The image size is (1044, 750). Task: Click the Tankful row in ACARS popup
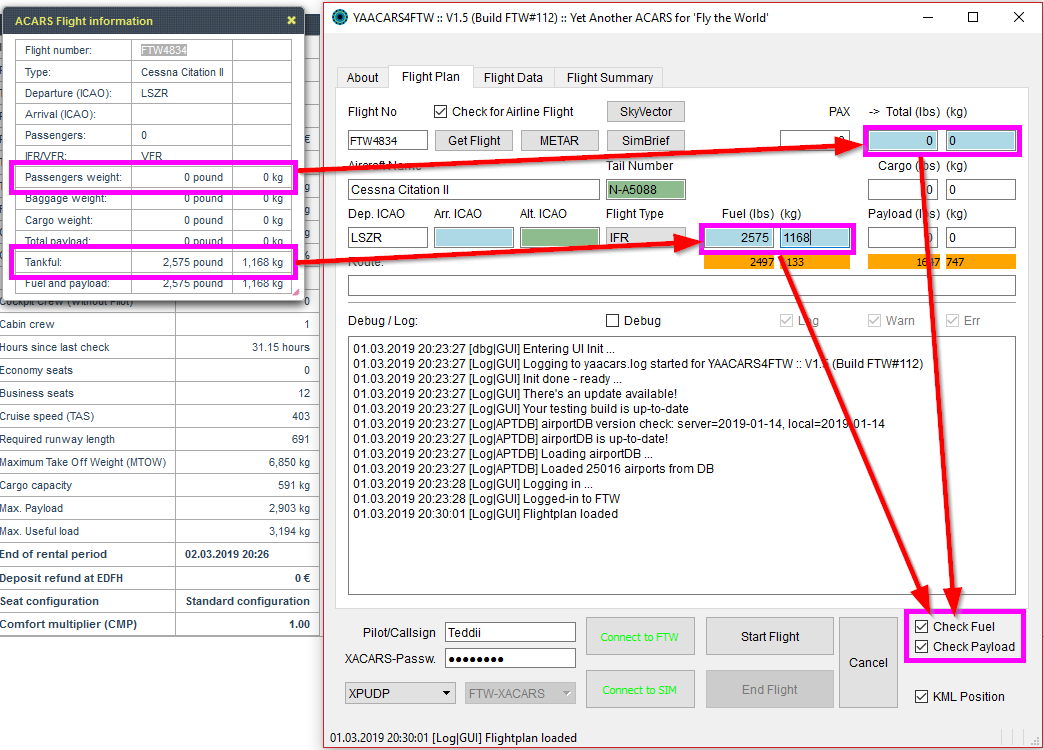pyautogui.click(x=153, y=262)
